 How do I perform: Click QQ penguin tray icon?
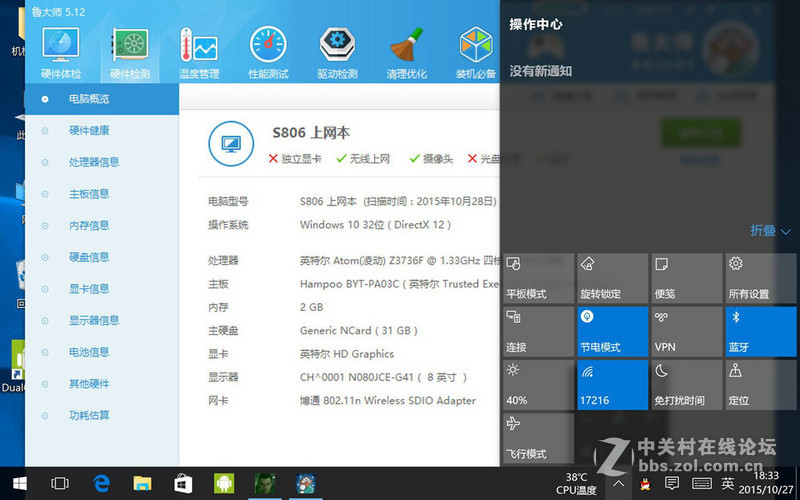645,484
